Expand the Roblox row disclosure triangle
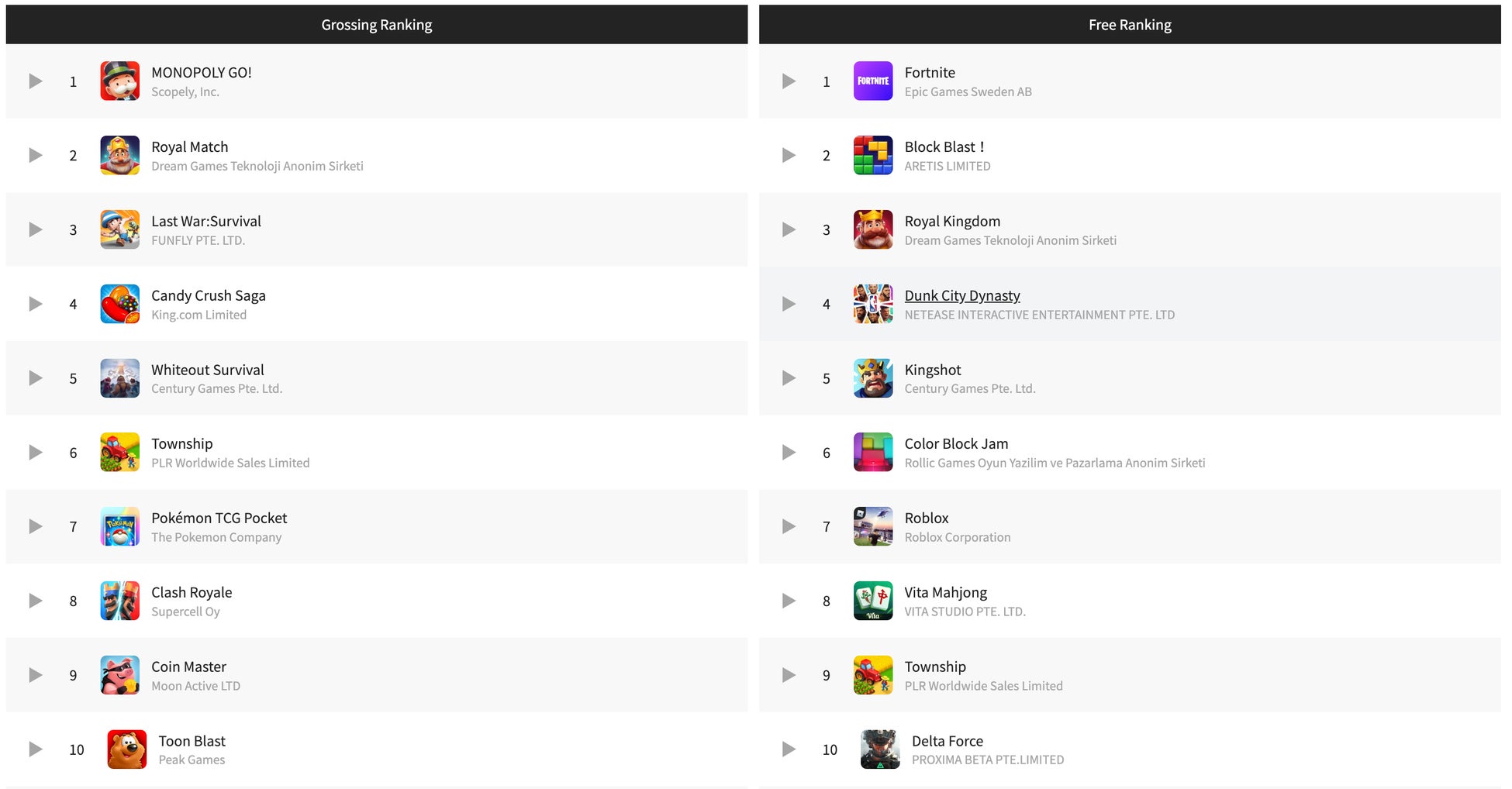Image resolution: width=1512 pixels, height=789 pixels. (789, 527)
